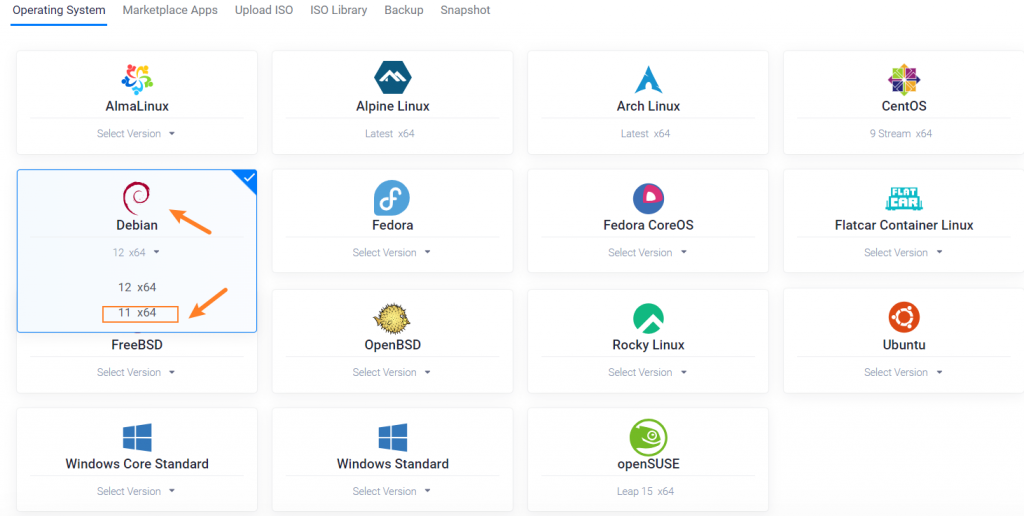Click CentOS 9 Stream x64 version text

pos(901,133)
